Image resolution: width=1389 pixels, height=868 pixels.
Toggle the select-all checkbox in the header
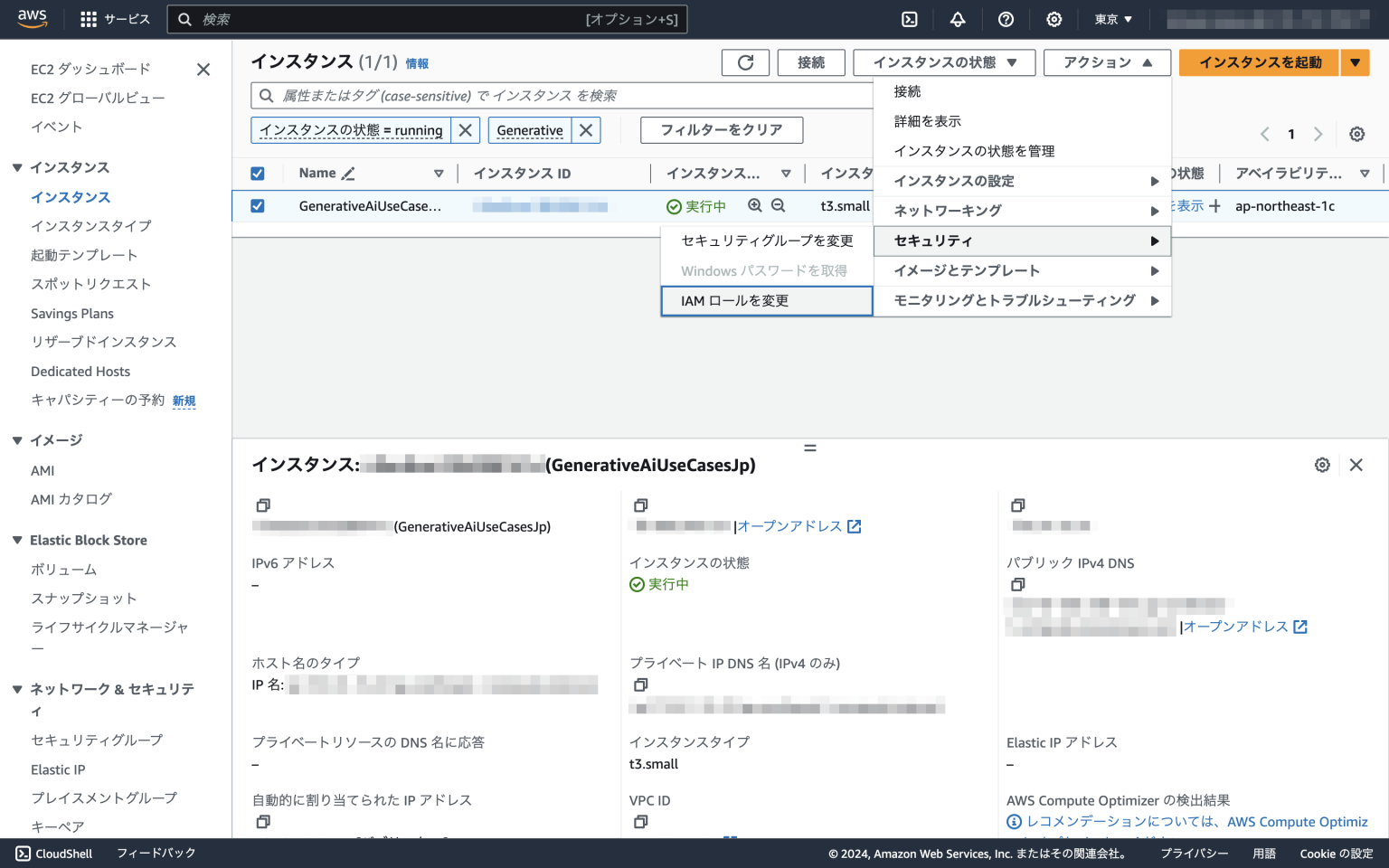[258, 173]
